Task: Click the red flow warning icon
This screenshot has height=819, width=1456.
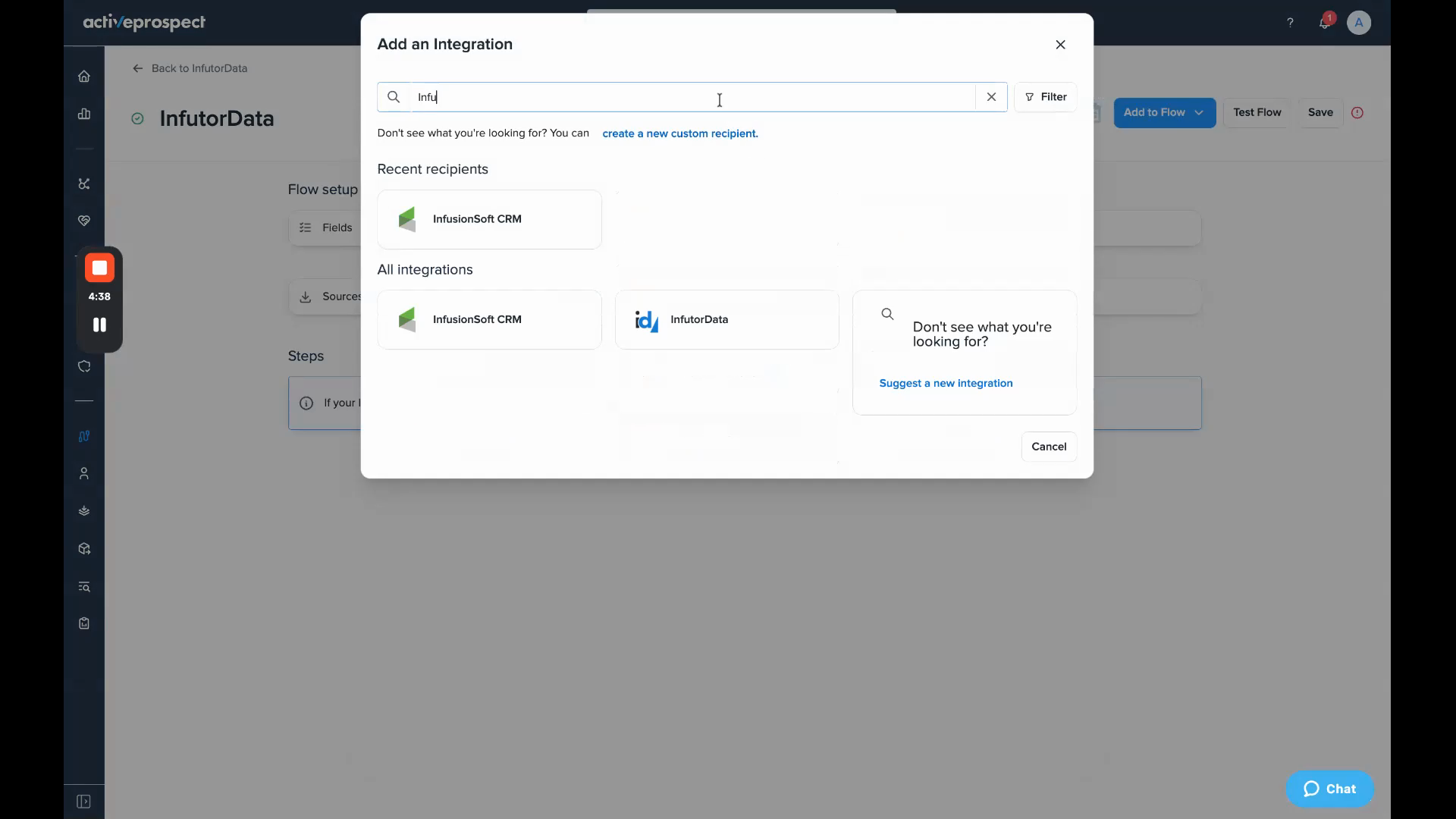Action: (1357, 112)
